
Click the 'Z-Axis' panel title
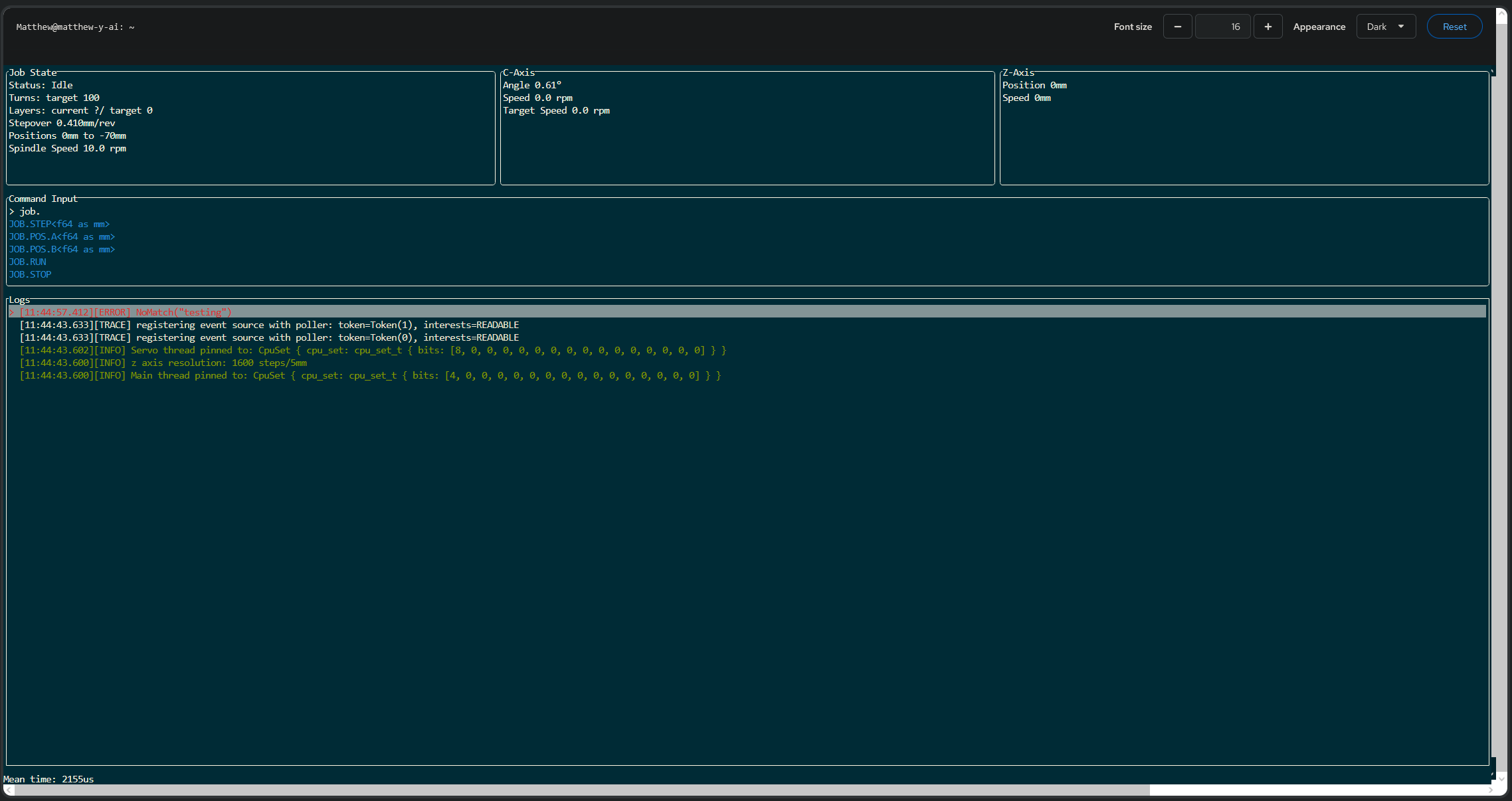1018,72
